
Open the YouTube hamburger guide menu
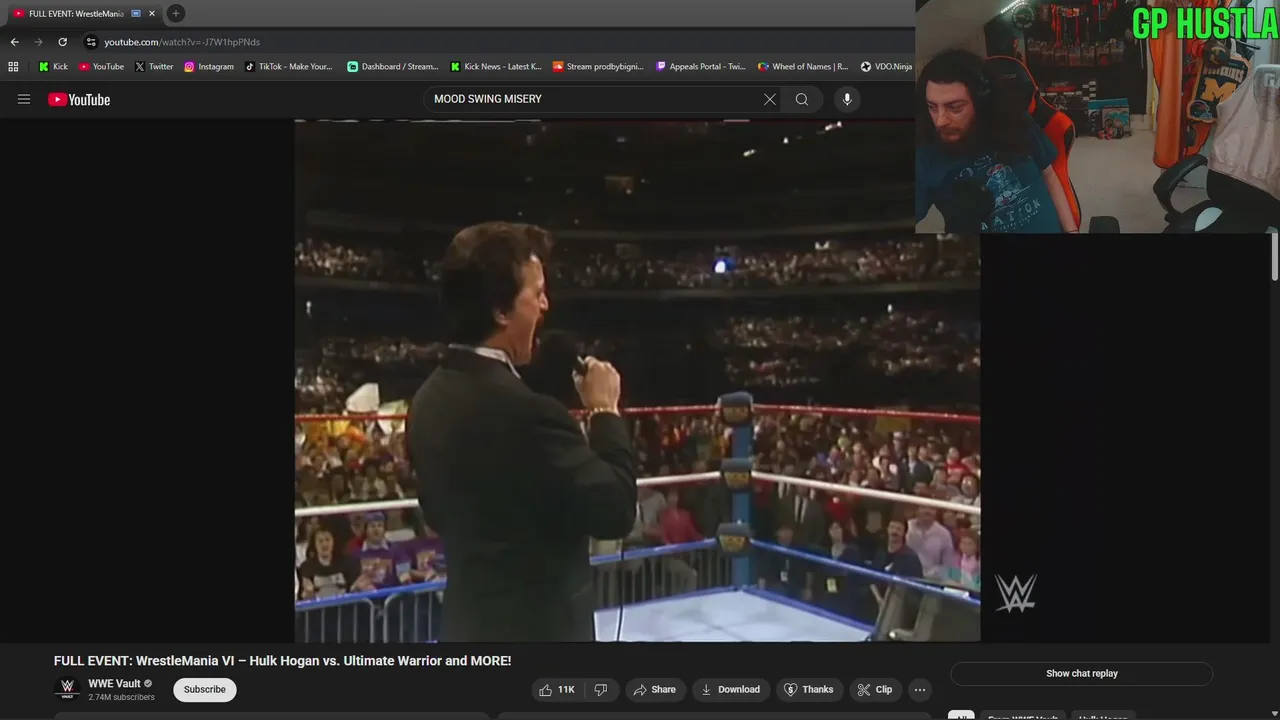[x=24, y=99]
